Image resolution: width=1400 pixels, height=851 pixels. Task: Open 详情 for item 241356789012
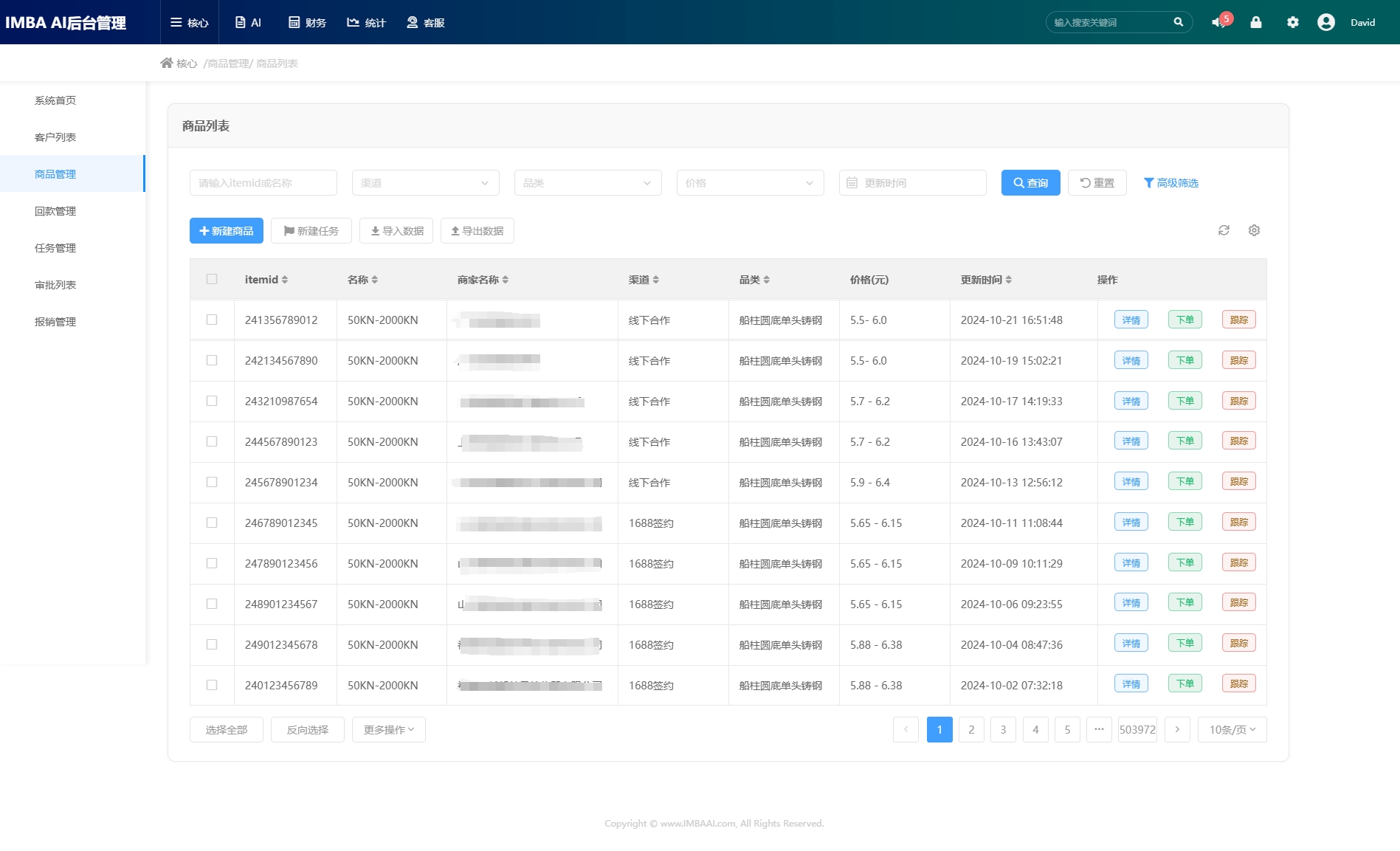click(1131, 320)
